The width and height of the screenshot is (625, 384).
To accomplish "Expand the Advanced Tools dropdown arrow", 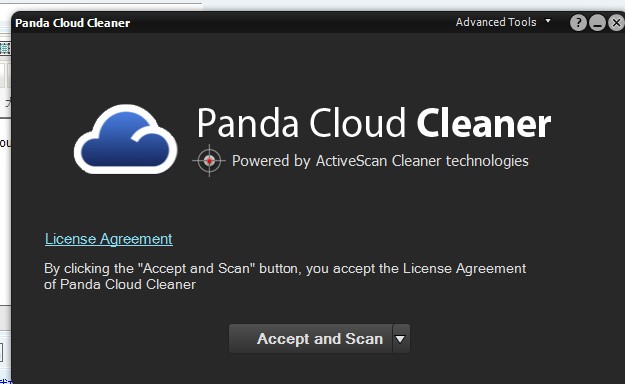I will pyautogui.click(x=548, y=20).
